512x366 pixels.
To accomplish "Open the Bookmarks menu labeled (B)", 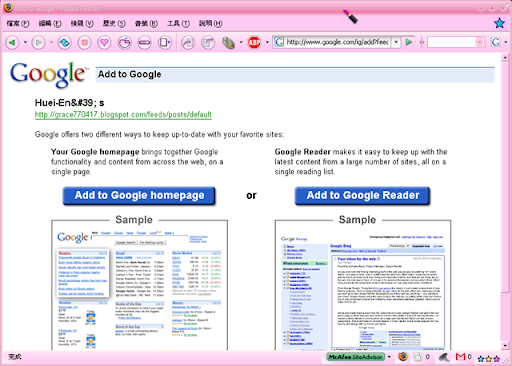I will 146,23.
